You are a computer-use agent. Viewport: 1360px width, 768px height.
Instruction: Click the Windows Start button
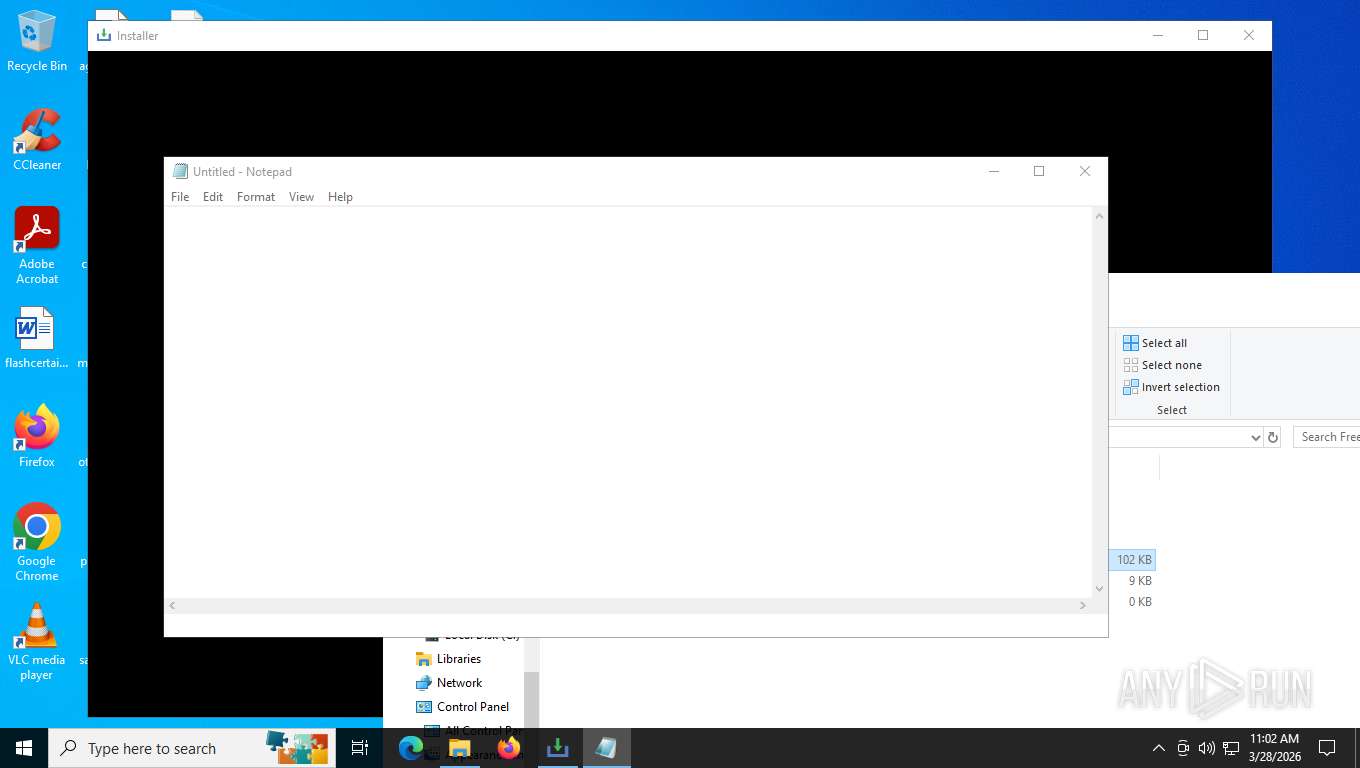(x=24, y=748)
